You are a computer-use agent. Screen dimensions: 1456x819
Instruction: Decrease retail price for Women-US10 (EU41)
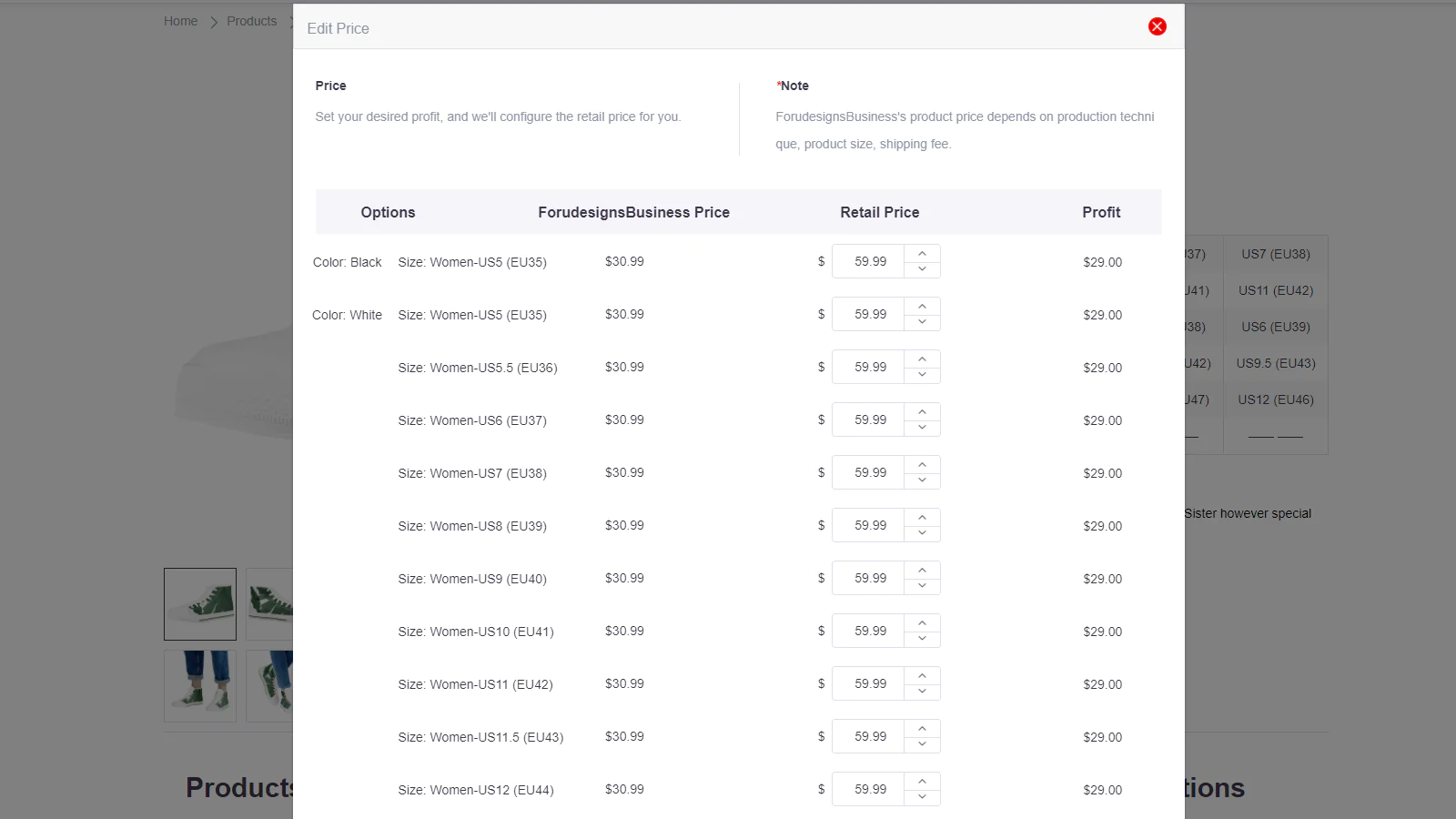click(x=922, y=639)
